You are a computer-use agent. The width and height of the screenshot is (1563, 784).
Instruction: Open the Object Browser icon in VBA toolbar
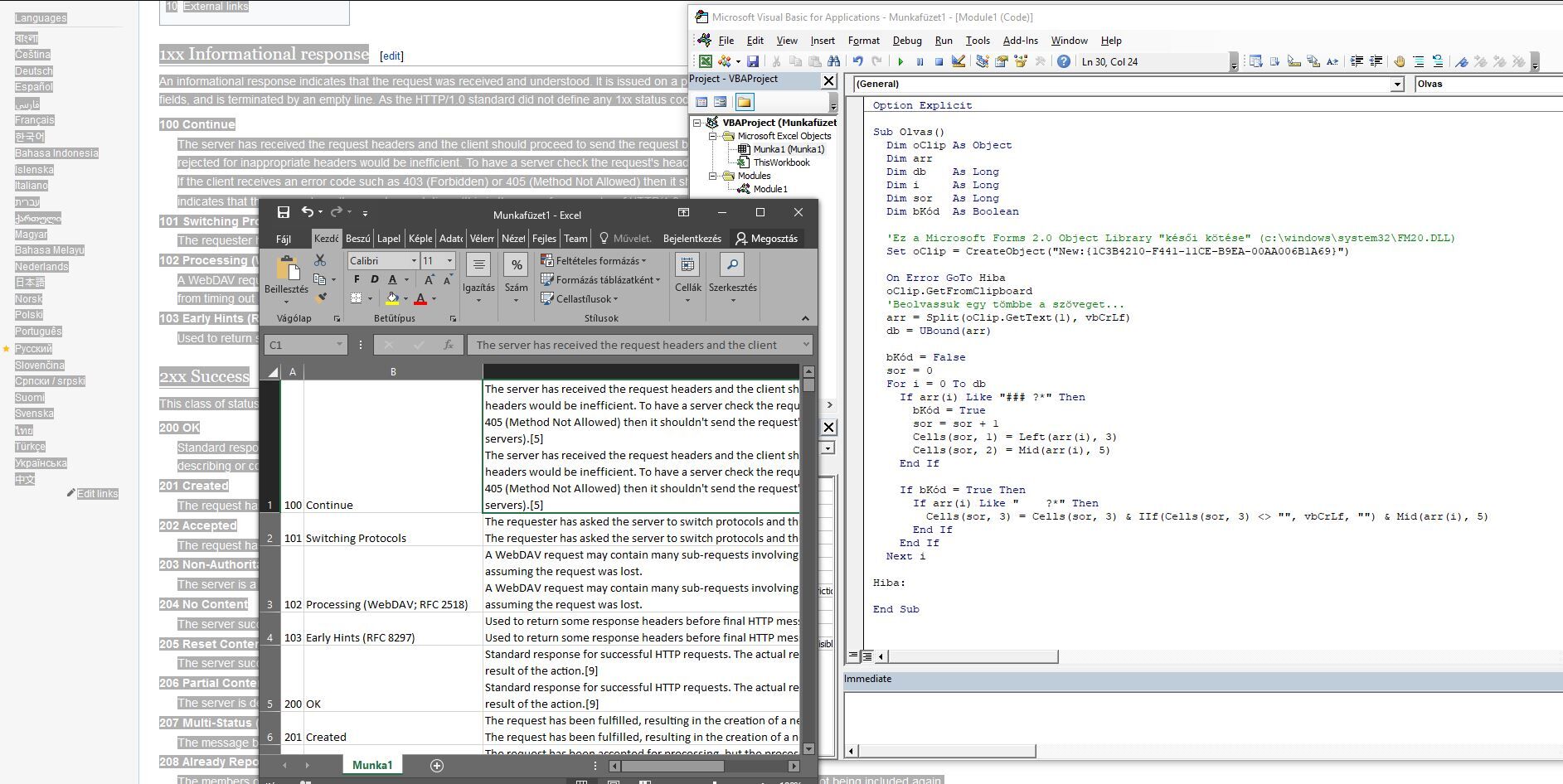[1021, 61]
